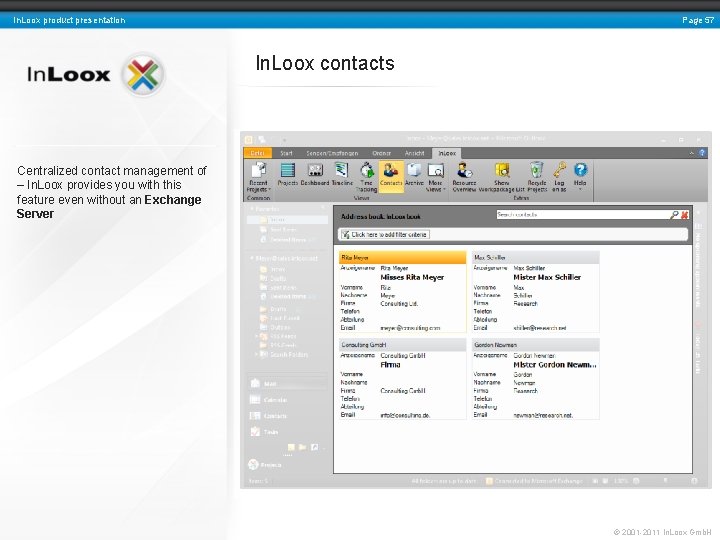
Task: Open Calendar in Outlook navigation pane
Action: click(269, 399)
